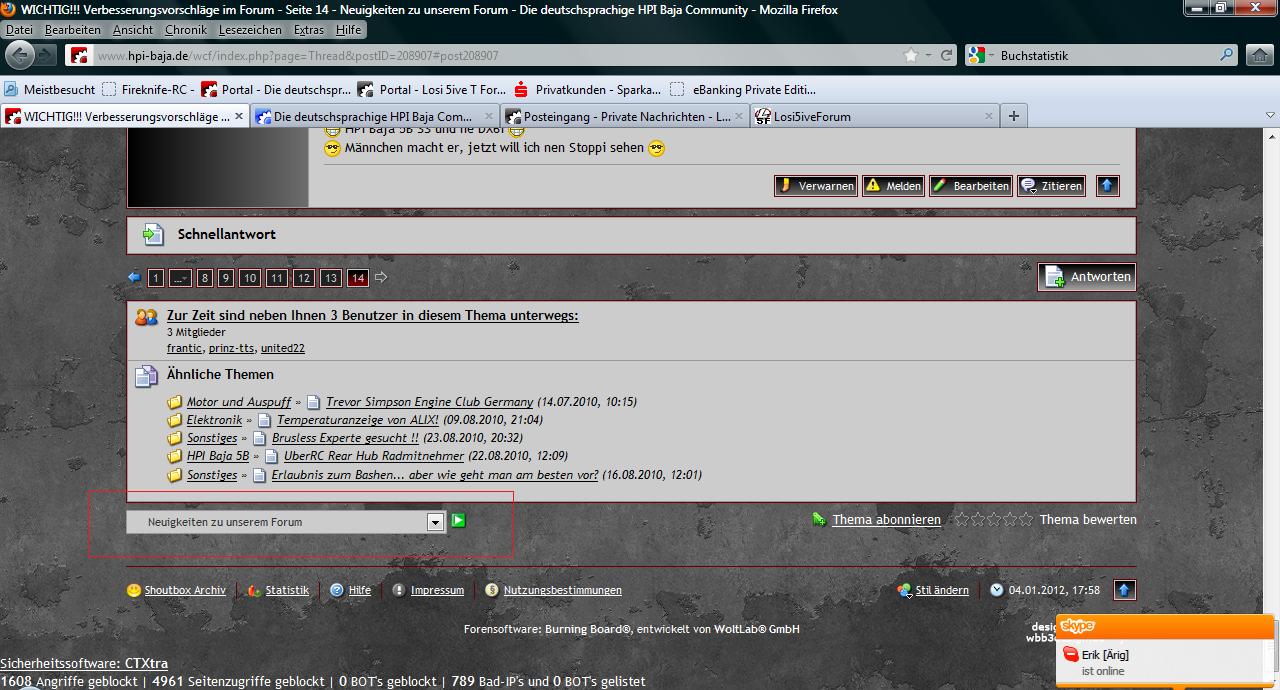
Task: Open user profile united22
Action: pos(283,348)
